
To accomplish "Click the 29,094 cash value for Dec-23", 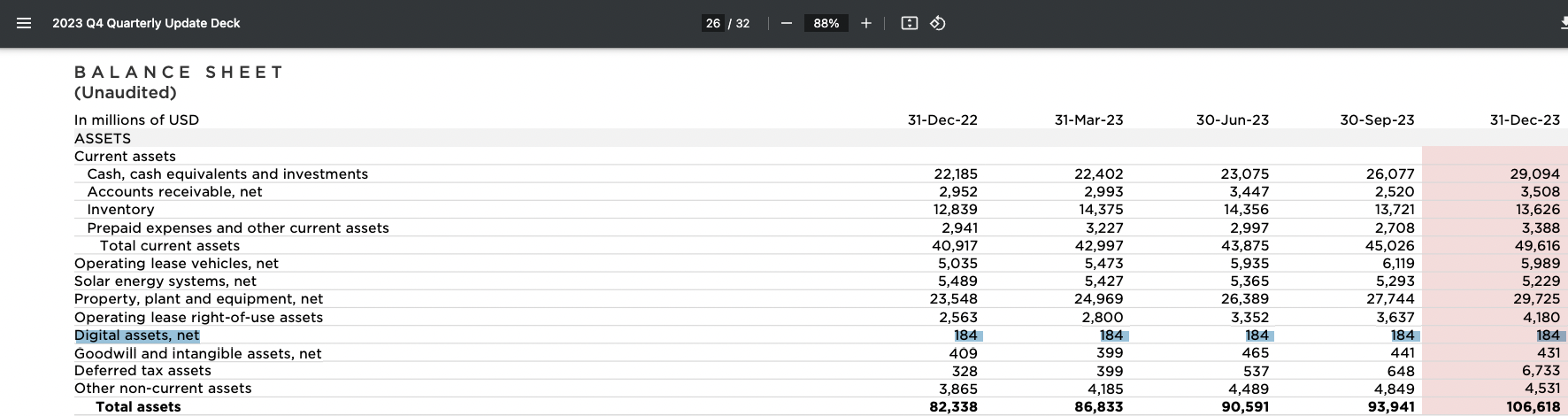I will 1534,174.
